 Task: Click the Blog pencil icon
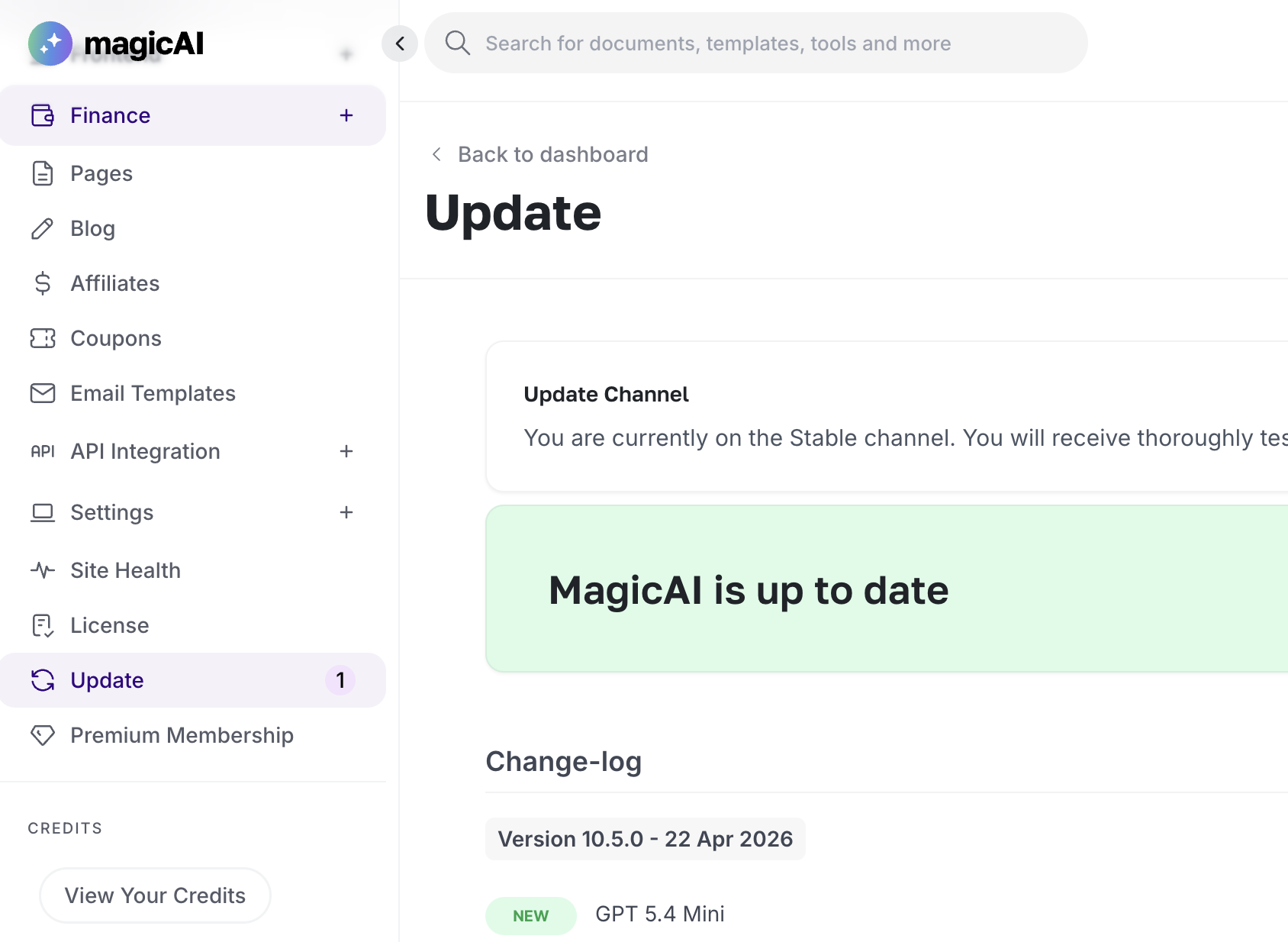[43, 228]
